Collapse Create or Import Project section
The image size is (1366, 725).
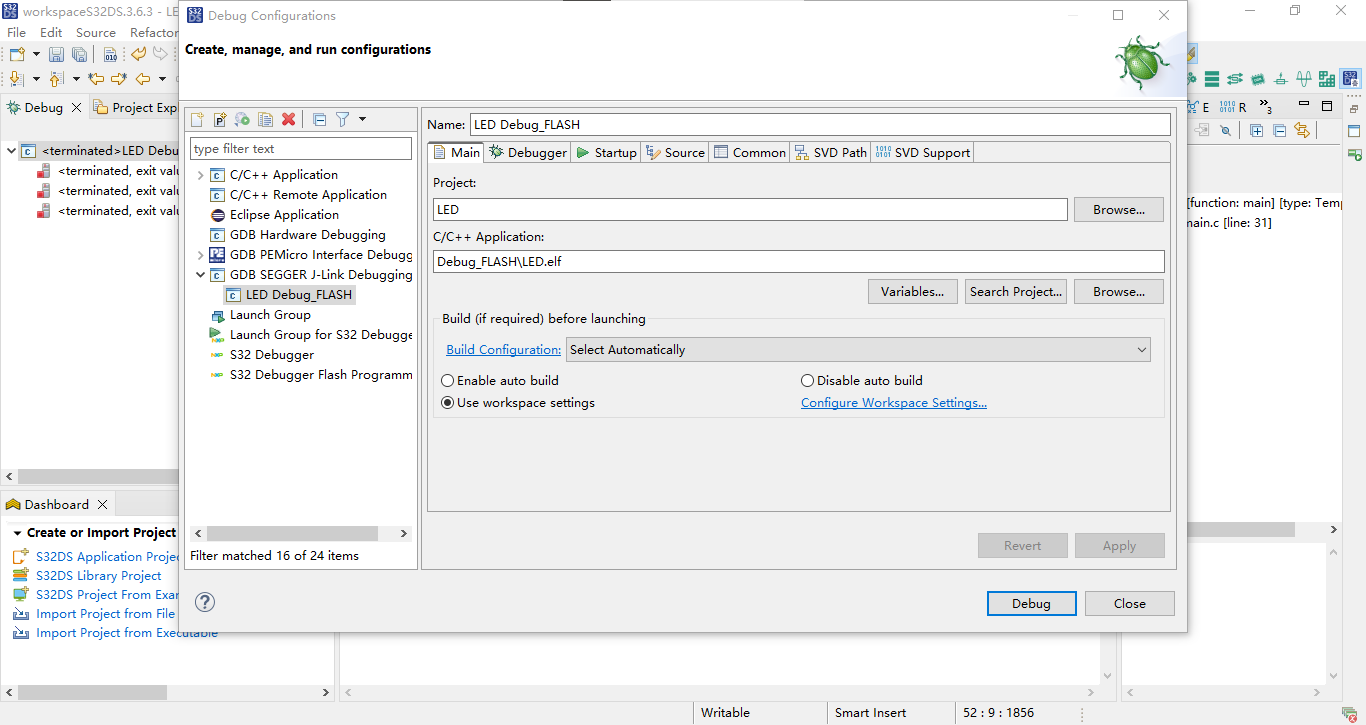[x=17, y=533]
